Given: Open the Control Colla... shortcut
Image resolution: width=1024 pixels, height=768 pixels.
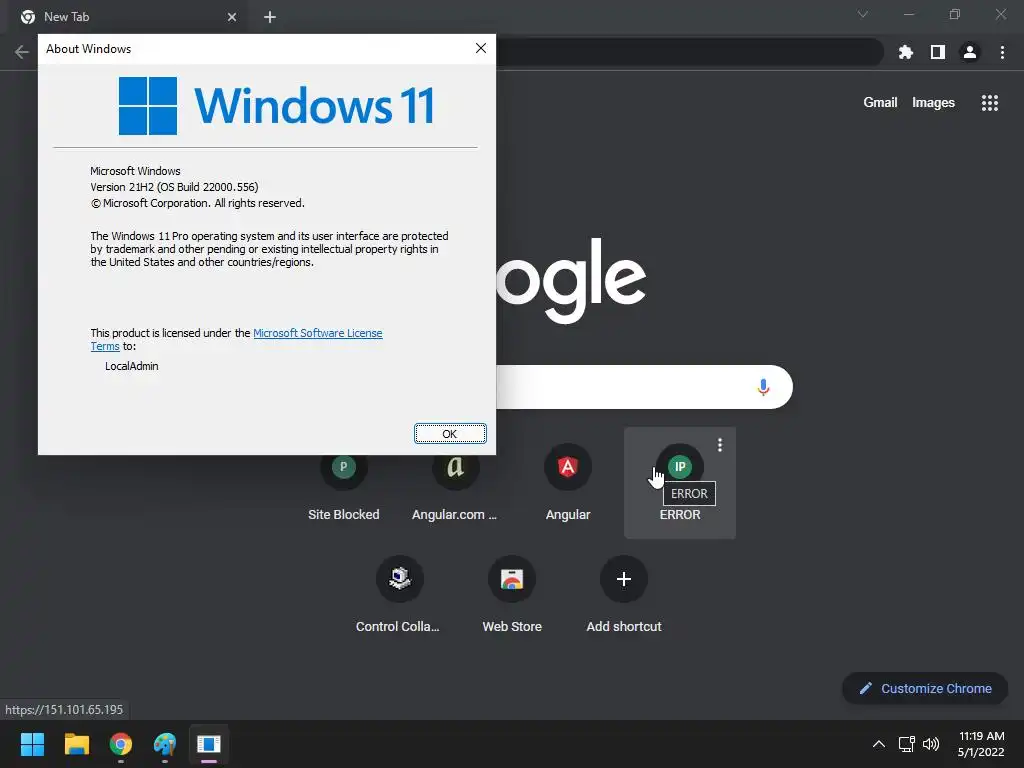Looking at the screenshot, I should coord(399,595).
